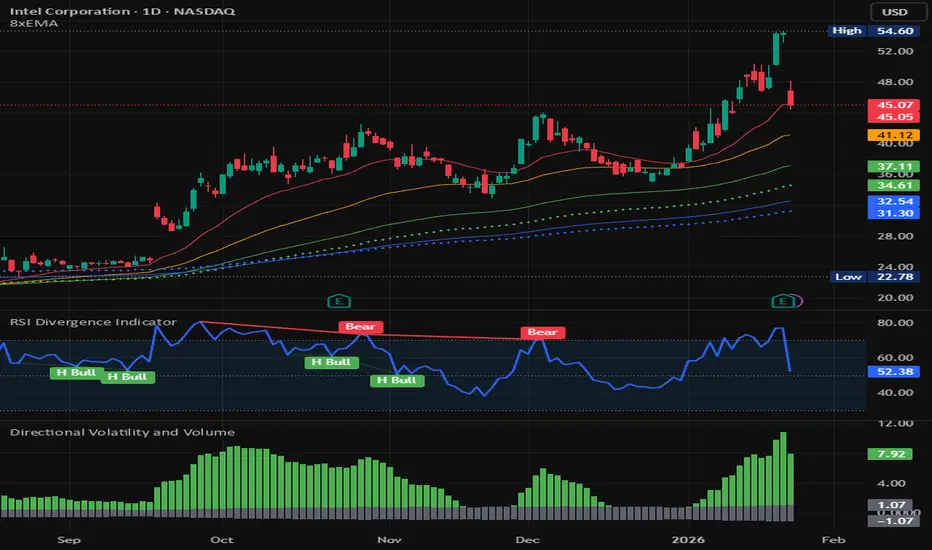Click the 2026 label on time axis
The height and width of the screenshot is (550, 932).
click(688, 540)
